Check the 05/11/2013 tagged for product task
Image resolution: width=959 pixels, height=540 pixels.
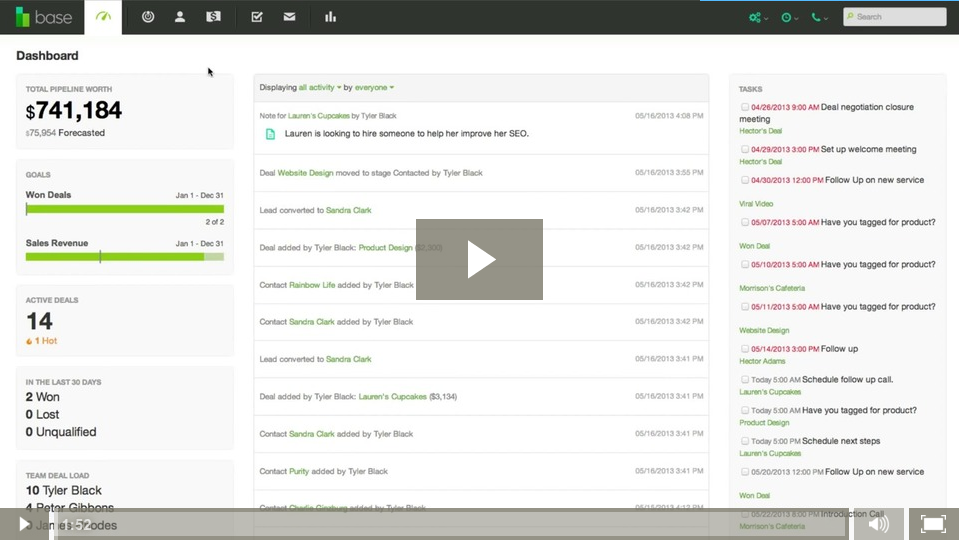point(744,306)
